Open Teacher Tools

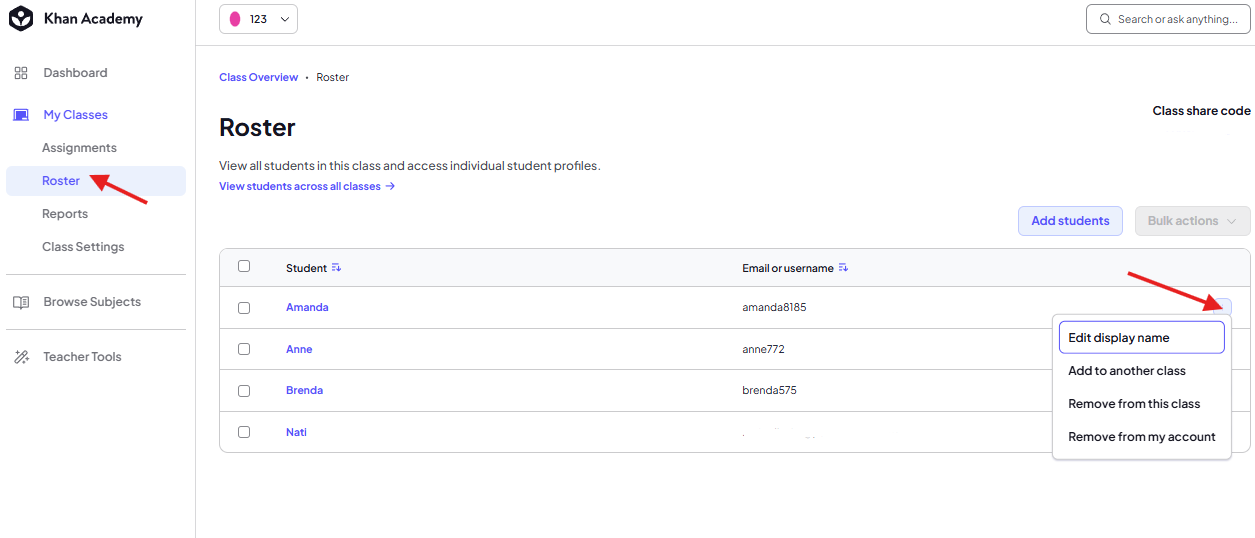click(x=82, y=357)
